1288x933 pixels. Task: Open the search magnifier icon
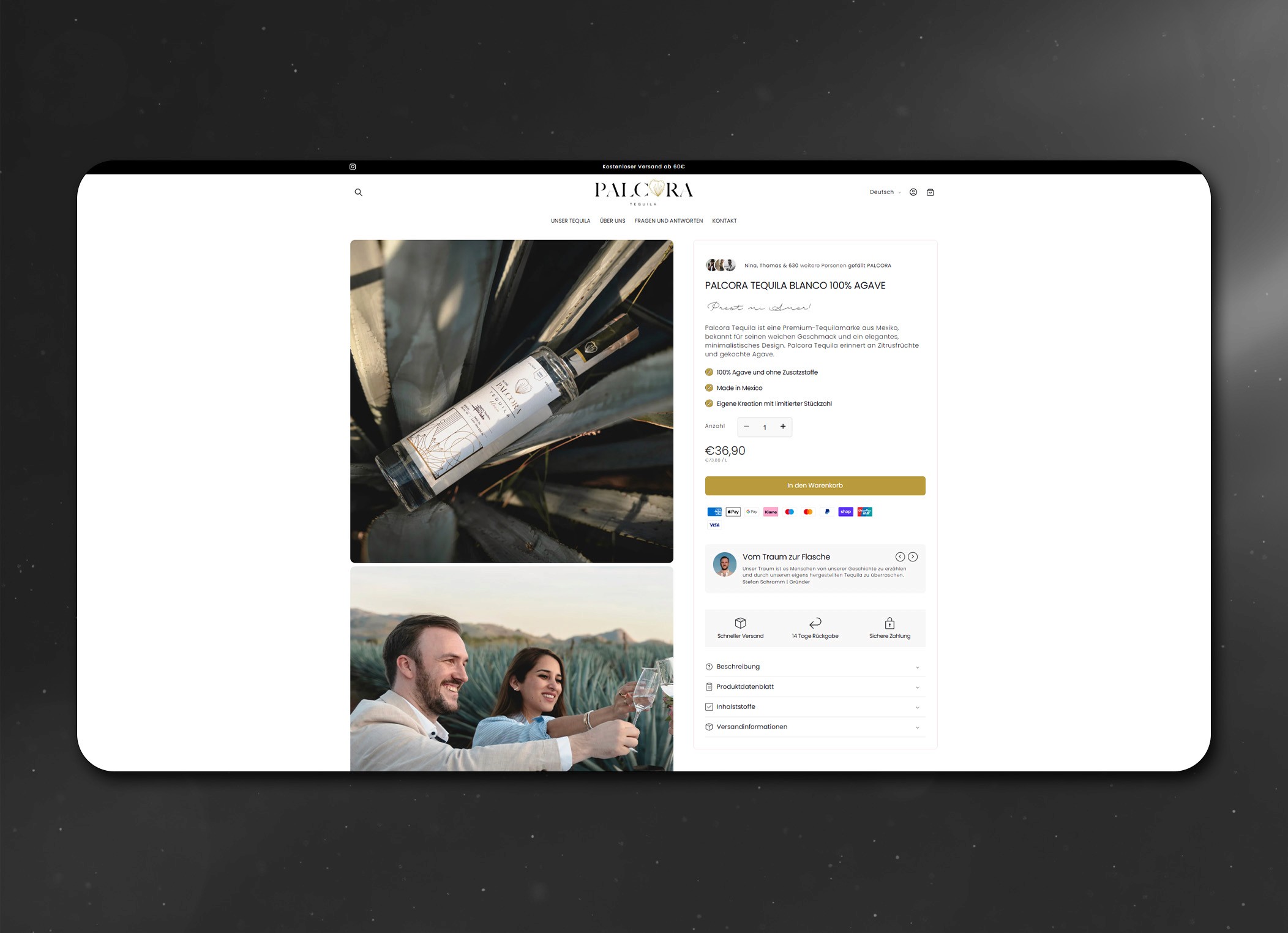(x=359, y=192)
